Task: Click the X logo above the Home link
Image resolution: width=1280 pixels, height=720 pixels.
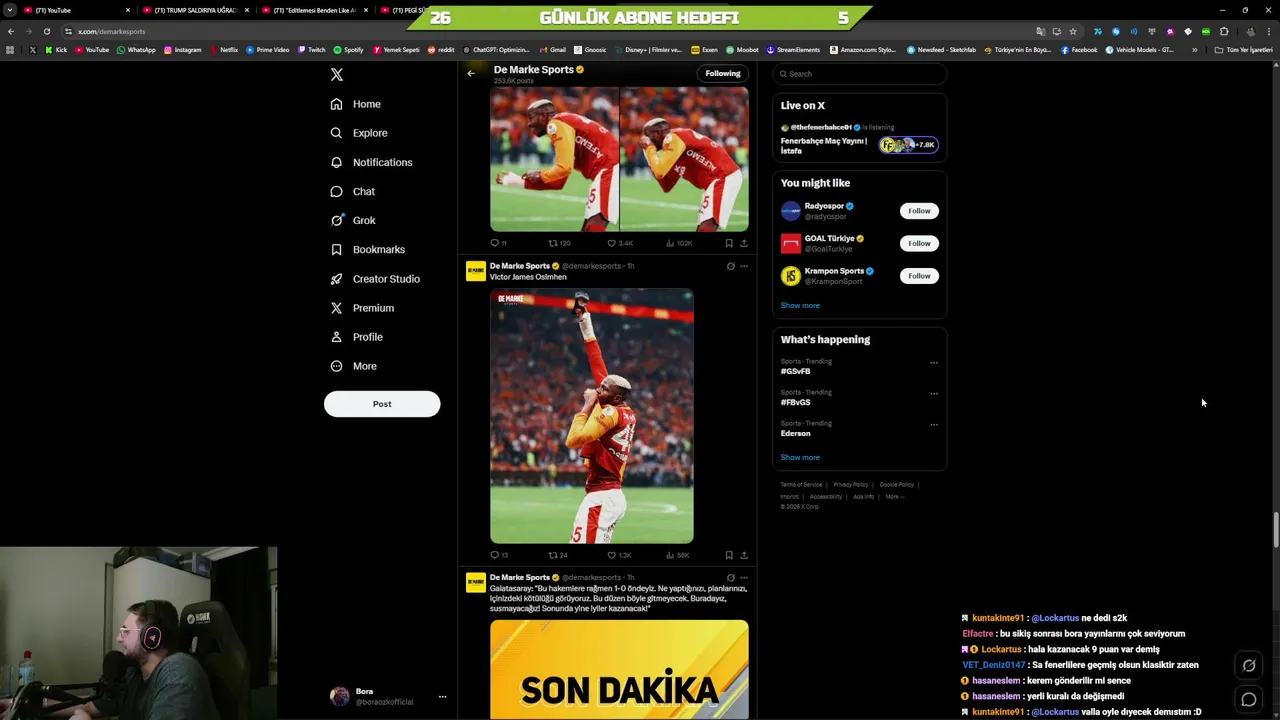Action: (337, 75)
